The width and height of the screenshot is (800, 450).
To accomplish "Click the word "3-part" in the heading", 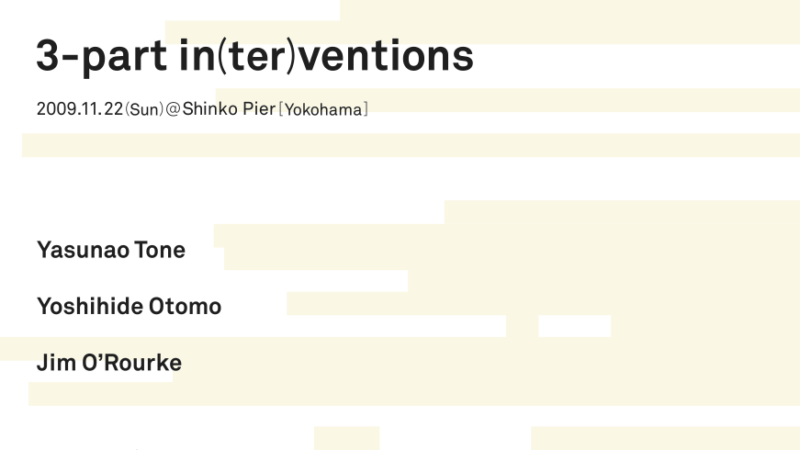I will 101,56.
